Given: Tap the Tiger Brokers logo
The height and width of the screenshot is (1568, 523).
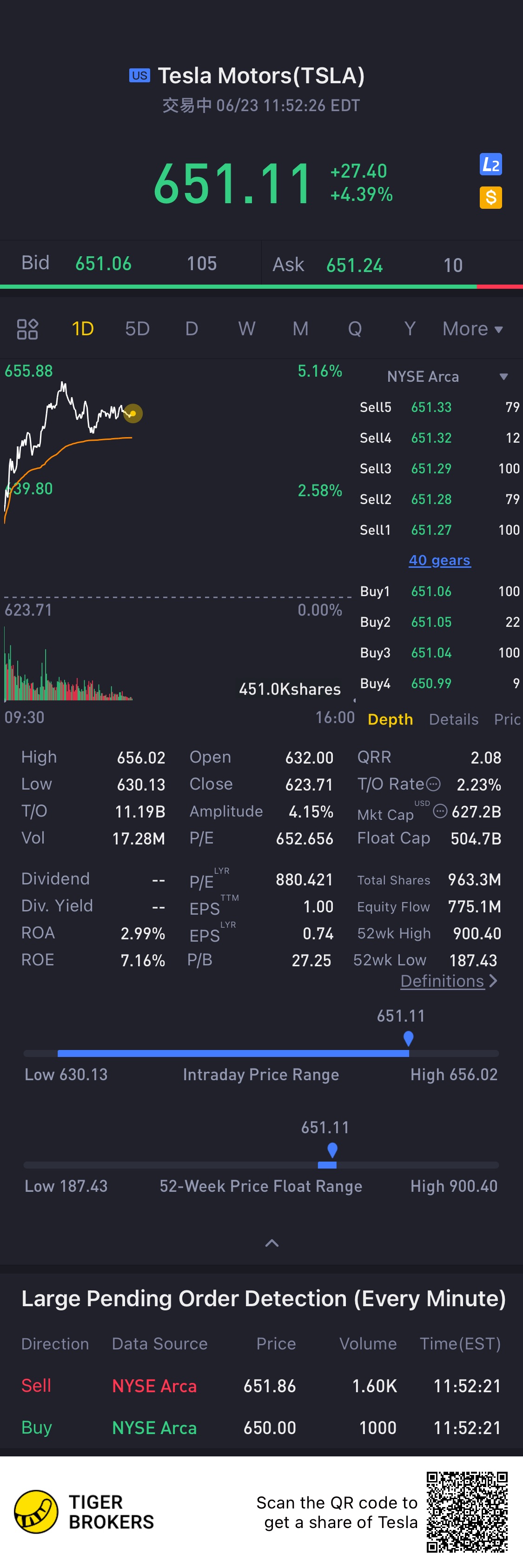Looking at the screenshot, I should point(37,1511).
